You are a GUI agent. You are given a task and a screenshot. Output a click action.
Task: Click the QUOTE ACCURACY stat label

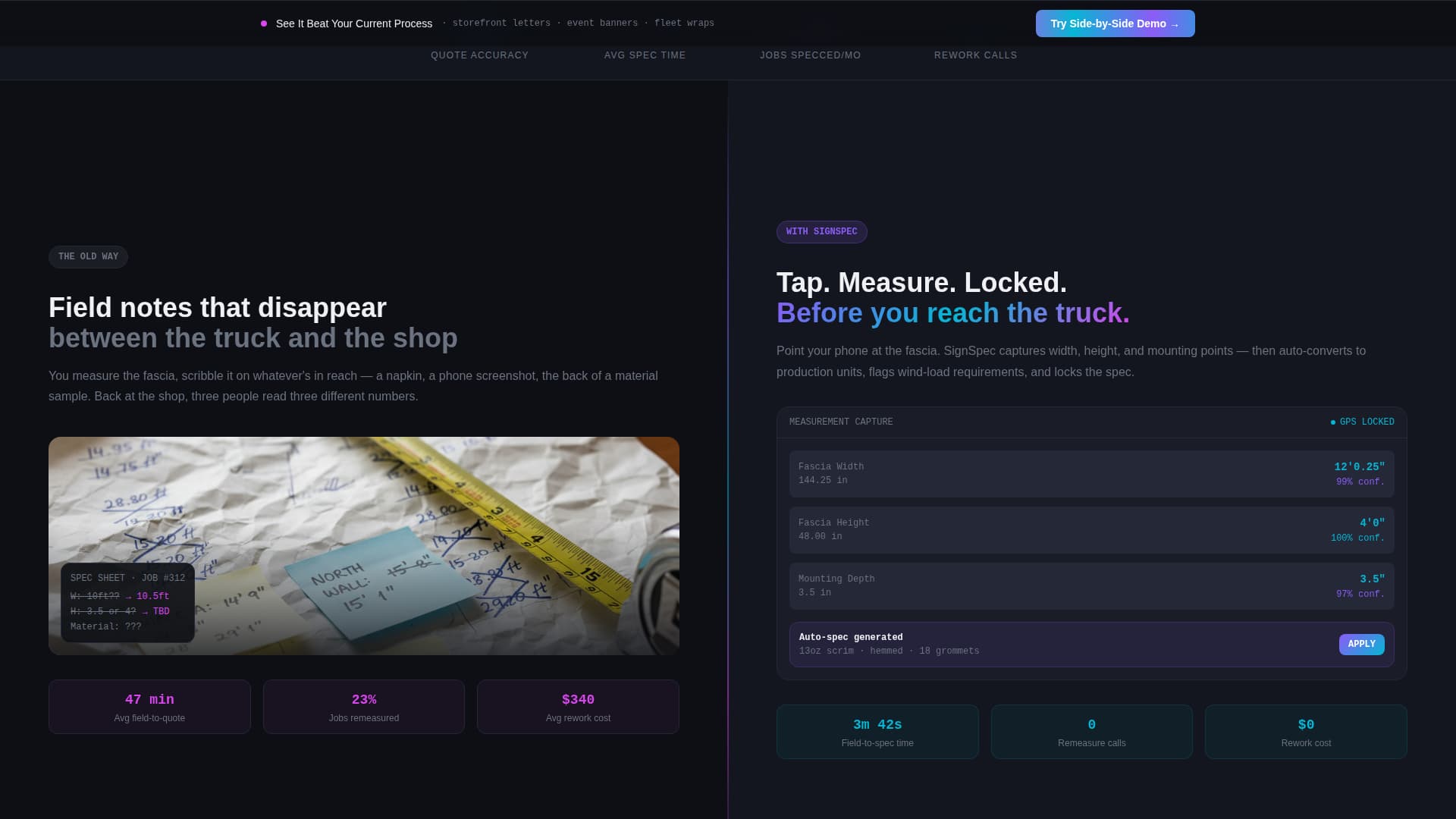tap(479, 55)
